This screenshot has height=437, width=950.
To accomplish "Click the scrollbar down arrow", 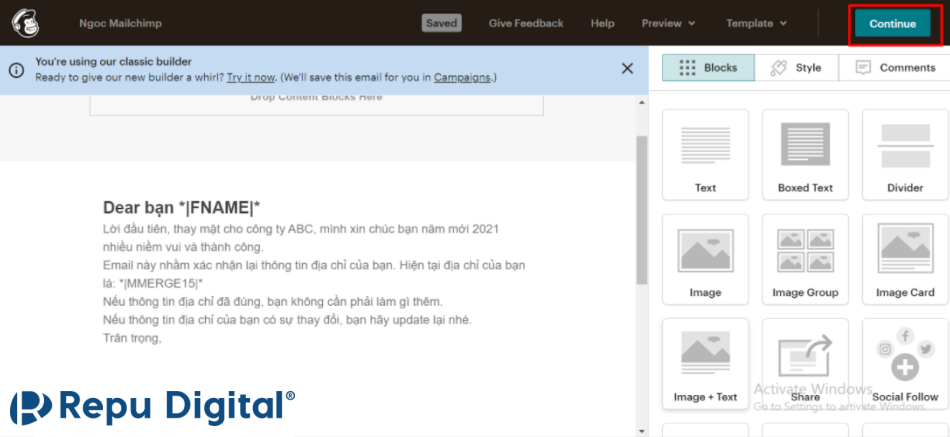I will pos(642,431).
